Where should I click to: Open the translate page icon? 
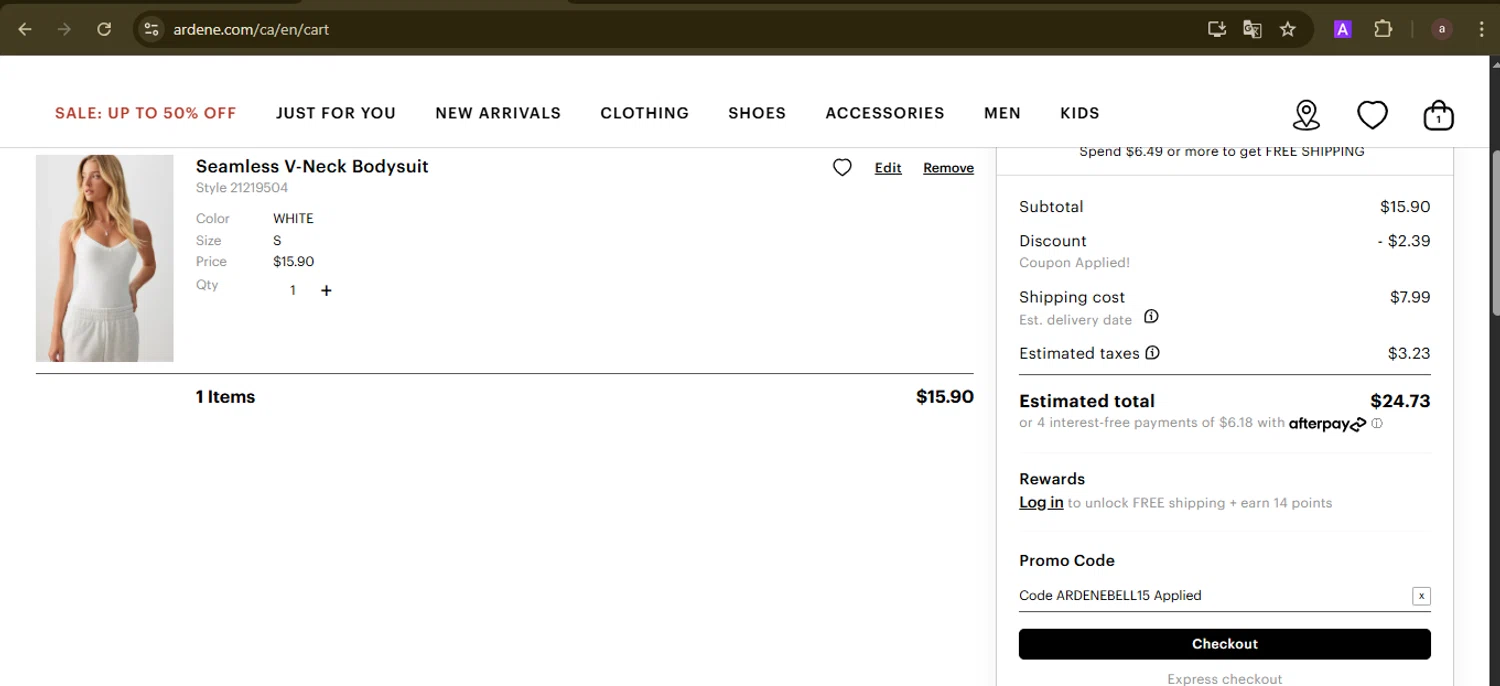[1252, 29]
